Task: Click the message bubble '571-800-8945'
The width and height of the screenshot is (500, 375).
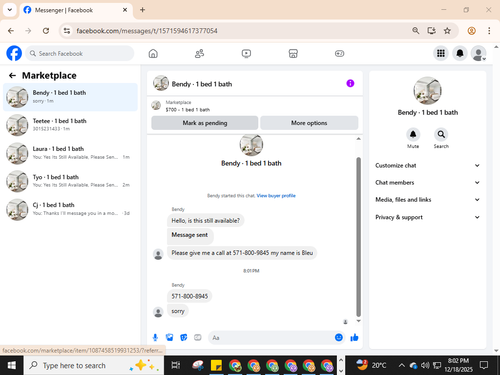Action: coord(189,296)
